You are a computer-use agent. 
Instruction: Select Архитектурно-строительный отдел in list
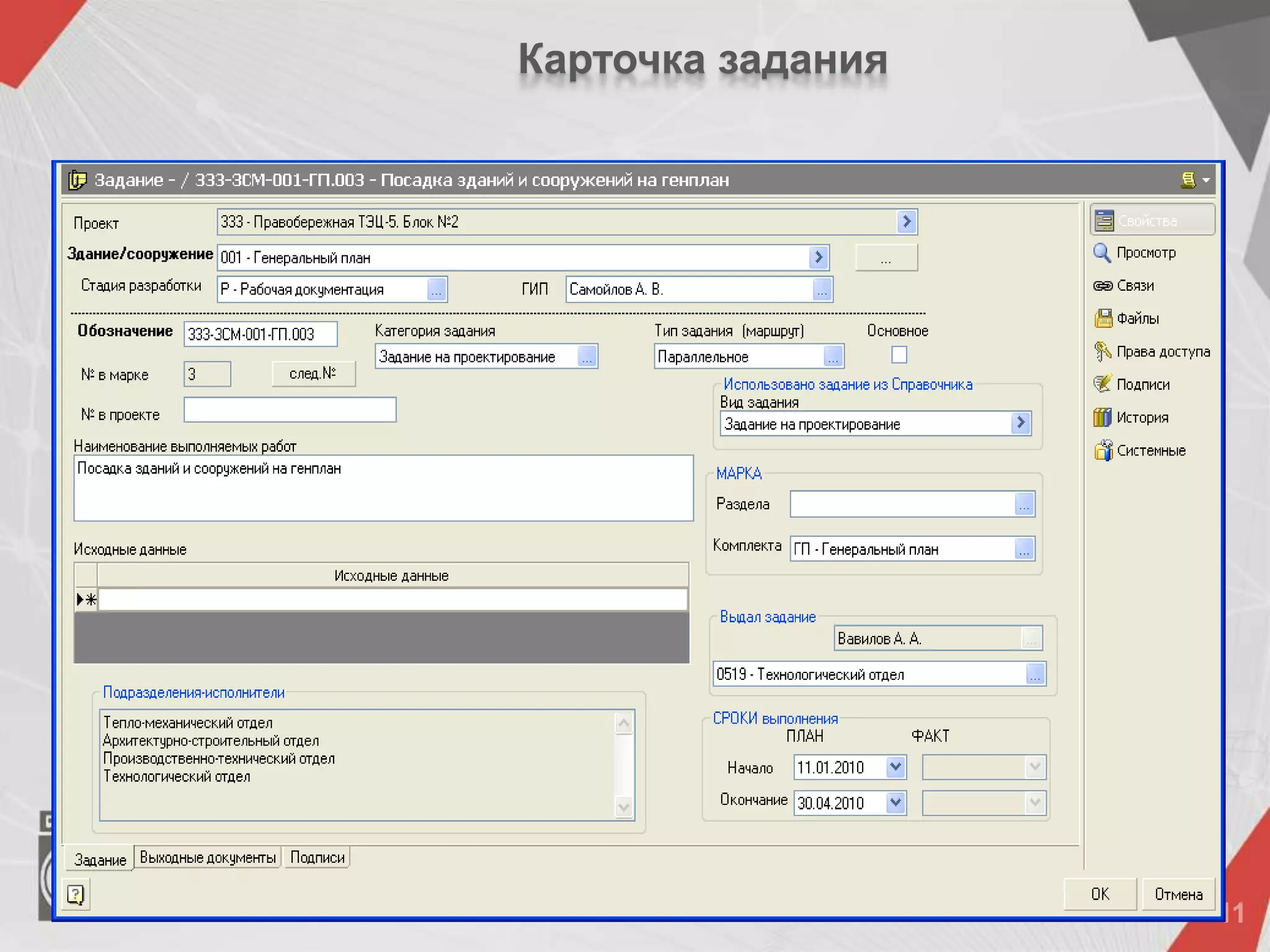211,741
